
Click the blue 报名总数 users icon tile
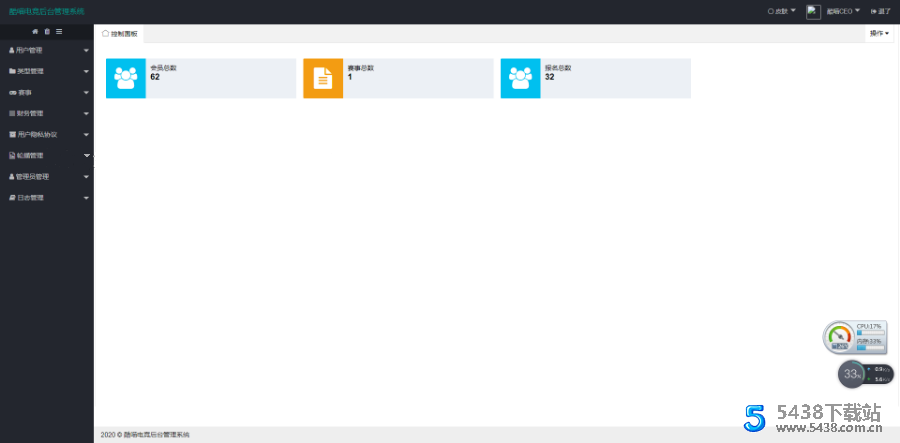click(x=520, y=79)
